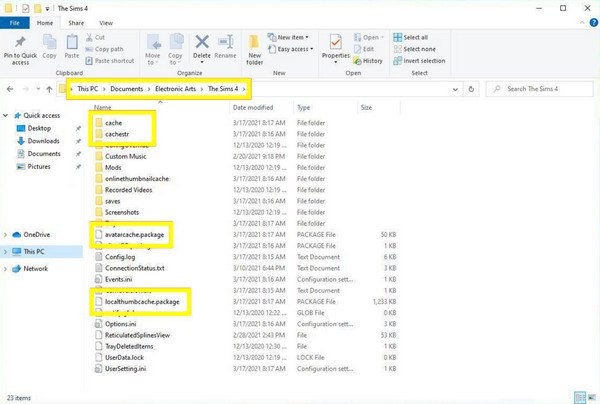Click Documents in the address breadcrumb
600x404 pixels.
pos(127,89)
